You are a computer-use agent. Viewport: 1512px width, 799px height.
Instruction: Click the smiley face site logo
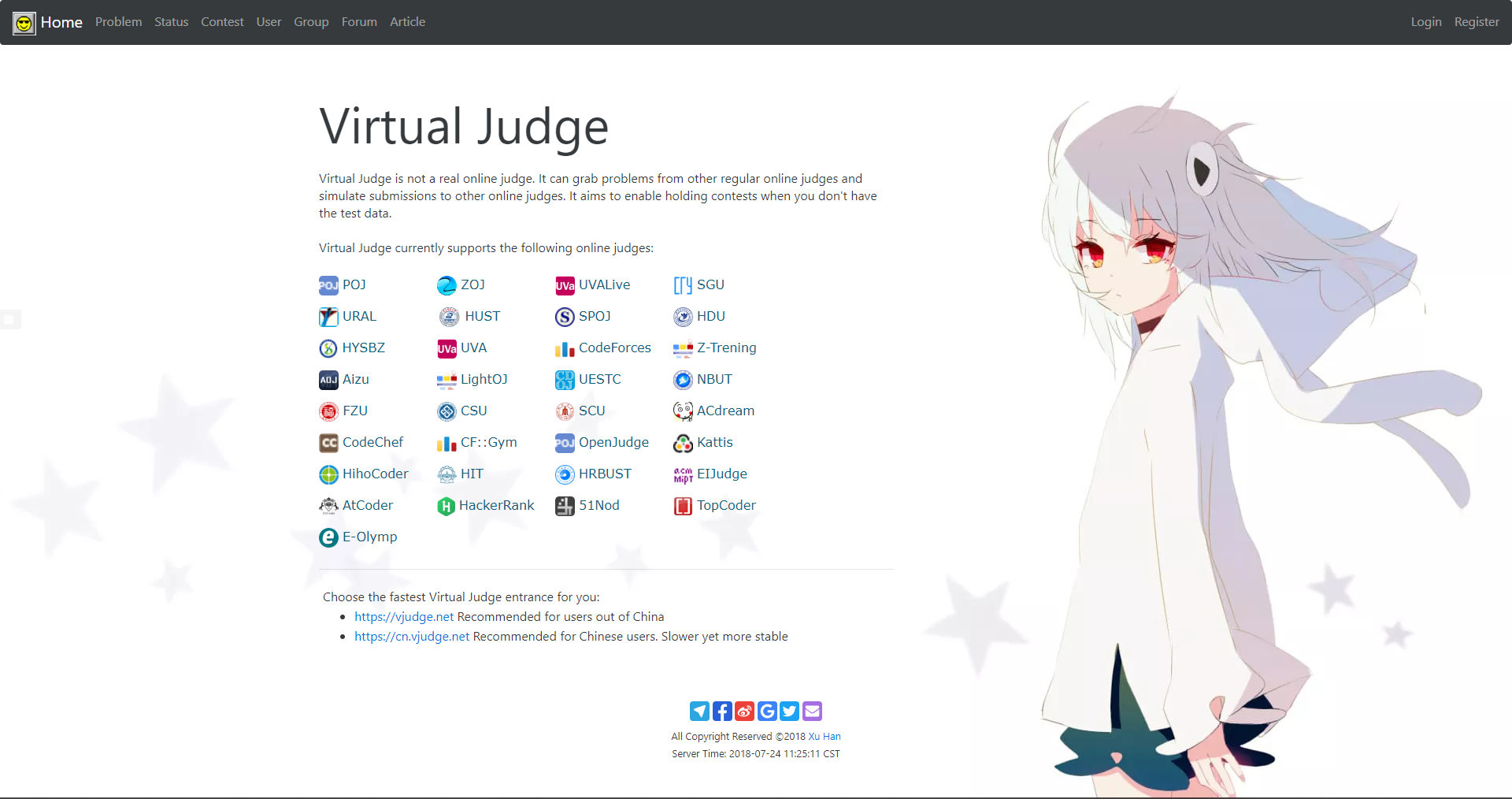[24, 22]
